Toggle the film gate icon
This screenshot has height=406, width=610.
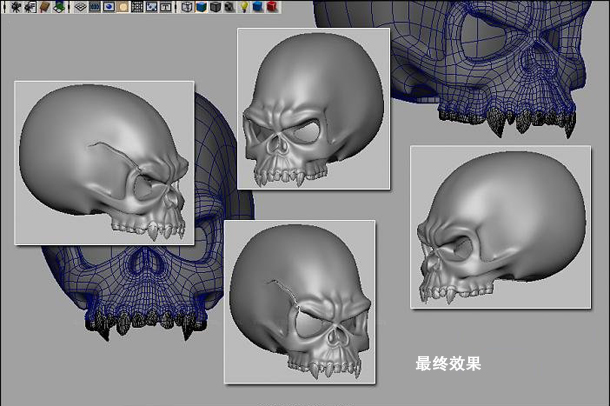point(95,7)
